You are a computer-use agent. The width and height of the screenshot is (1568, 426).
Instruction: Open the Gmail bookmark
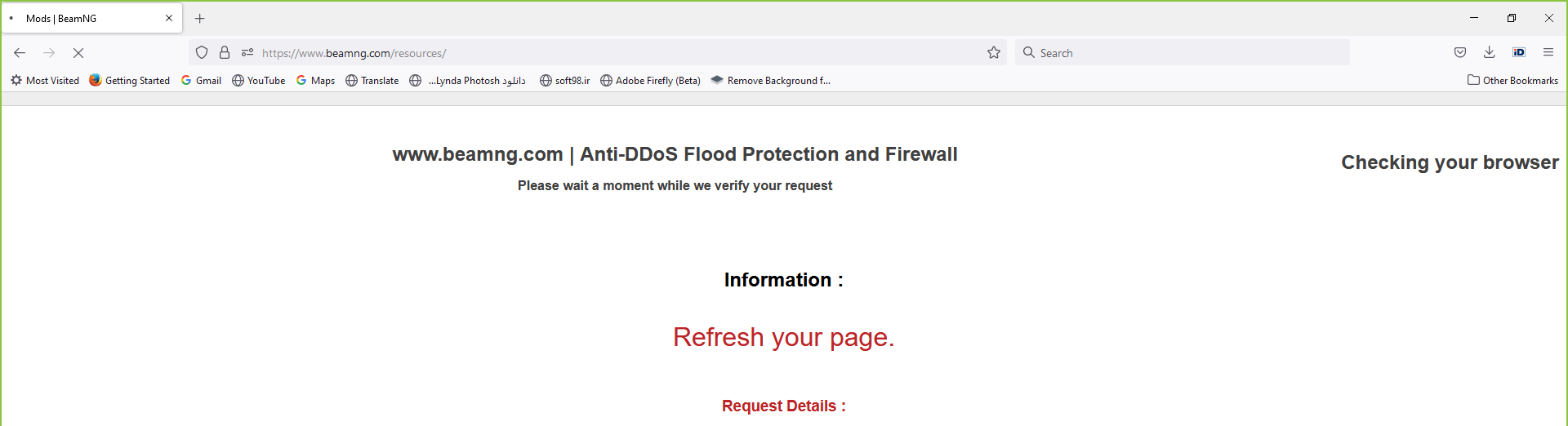pyautogui.click(x=201, y=81)
